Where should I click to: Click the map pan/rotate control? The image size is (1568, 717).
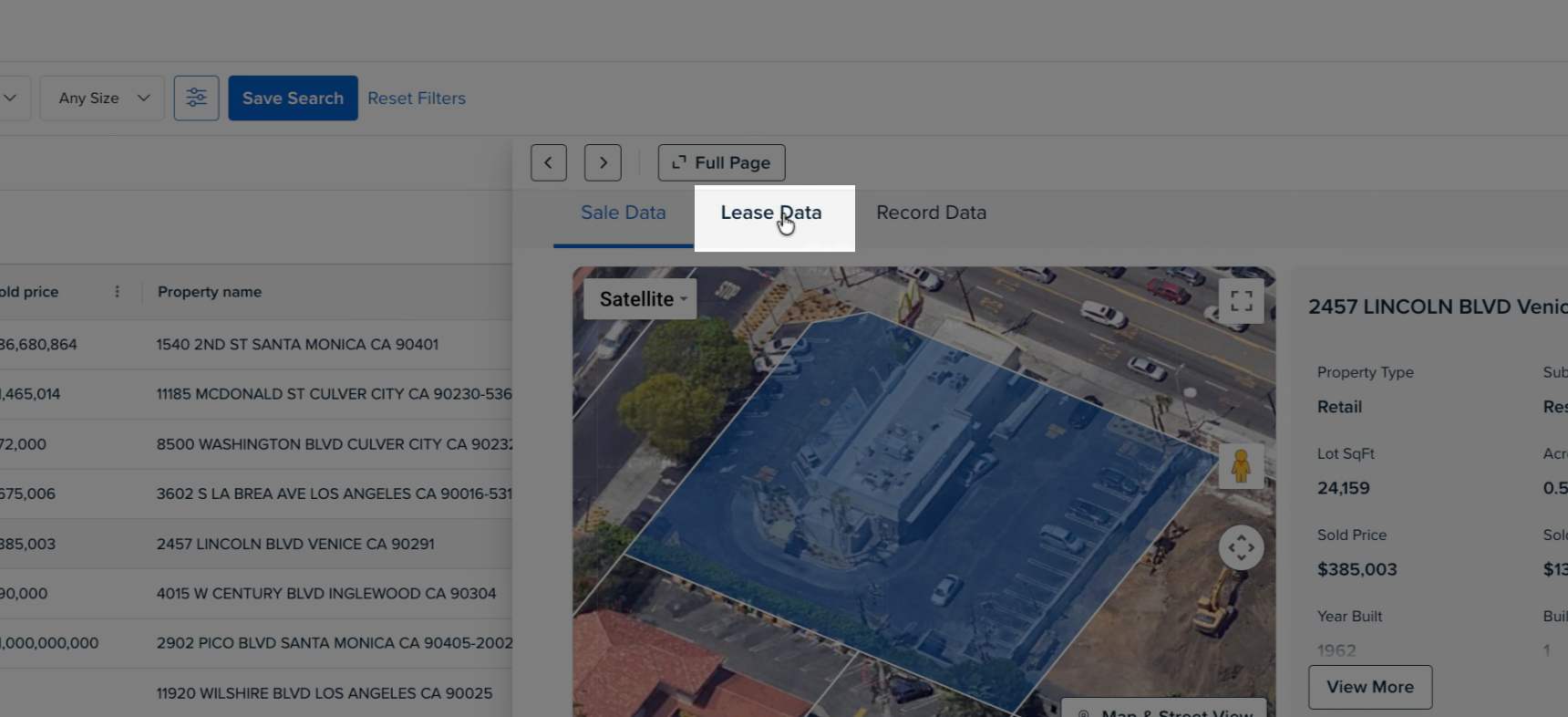point(1241,547)
